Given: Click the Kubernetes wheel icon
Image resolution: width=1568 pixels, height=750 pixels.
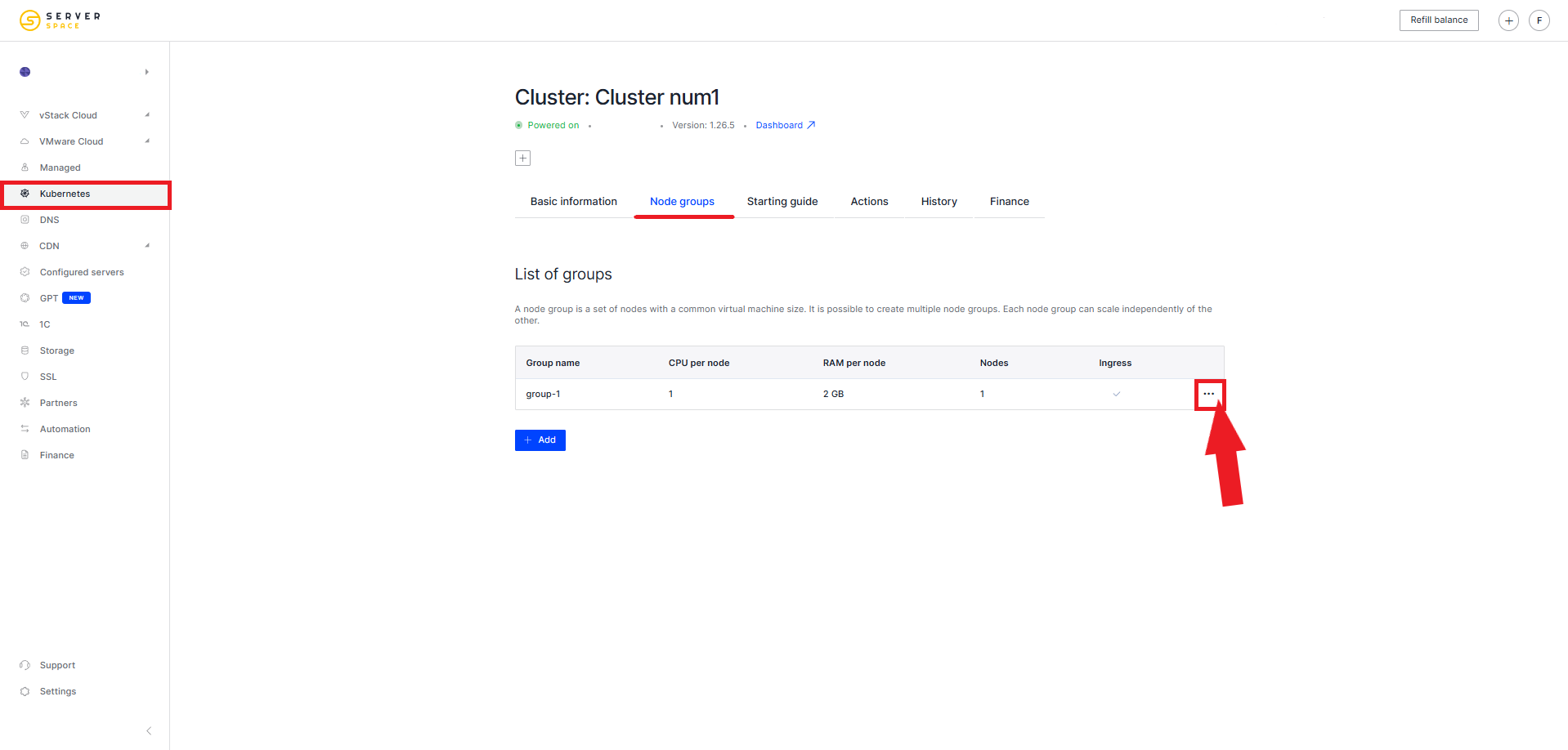Looking at the screenshot, I should coord(25,194).
